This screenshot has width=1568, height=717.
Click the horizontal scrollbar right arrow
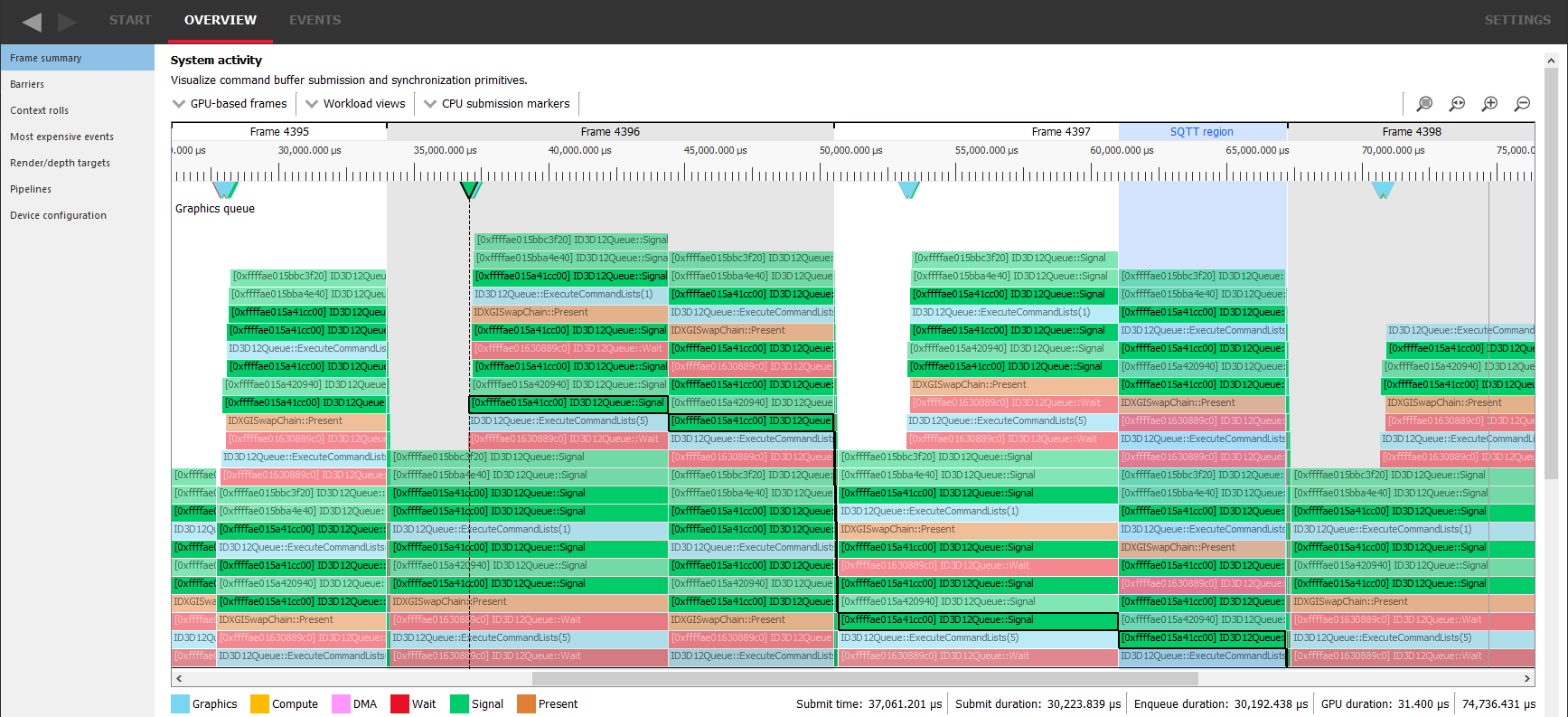pyautogui.click(x=1526, y=678)
